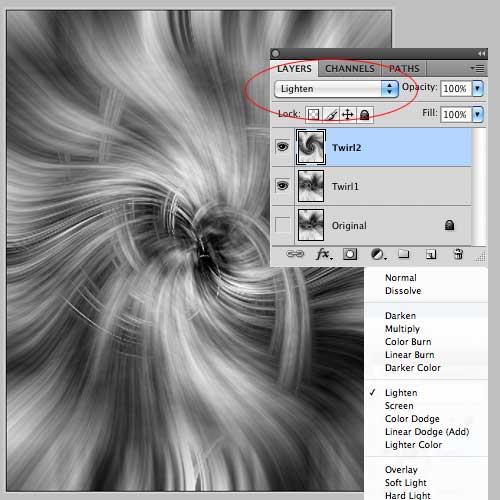
Task: Click the padlock on Original layer
Action: coord(449,225)
